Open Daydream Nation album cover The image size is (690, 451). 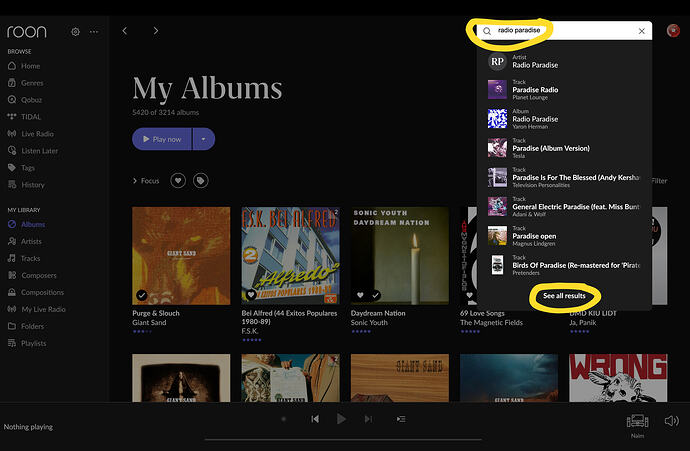(400, 256)
